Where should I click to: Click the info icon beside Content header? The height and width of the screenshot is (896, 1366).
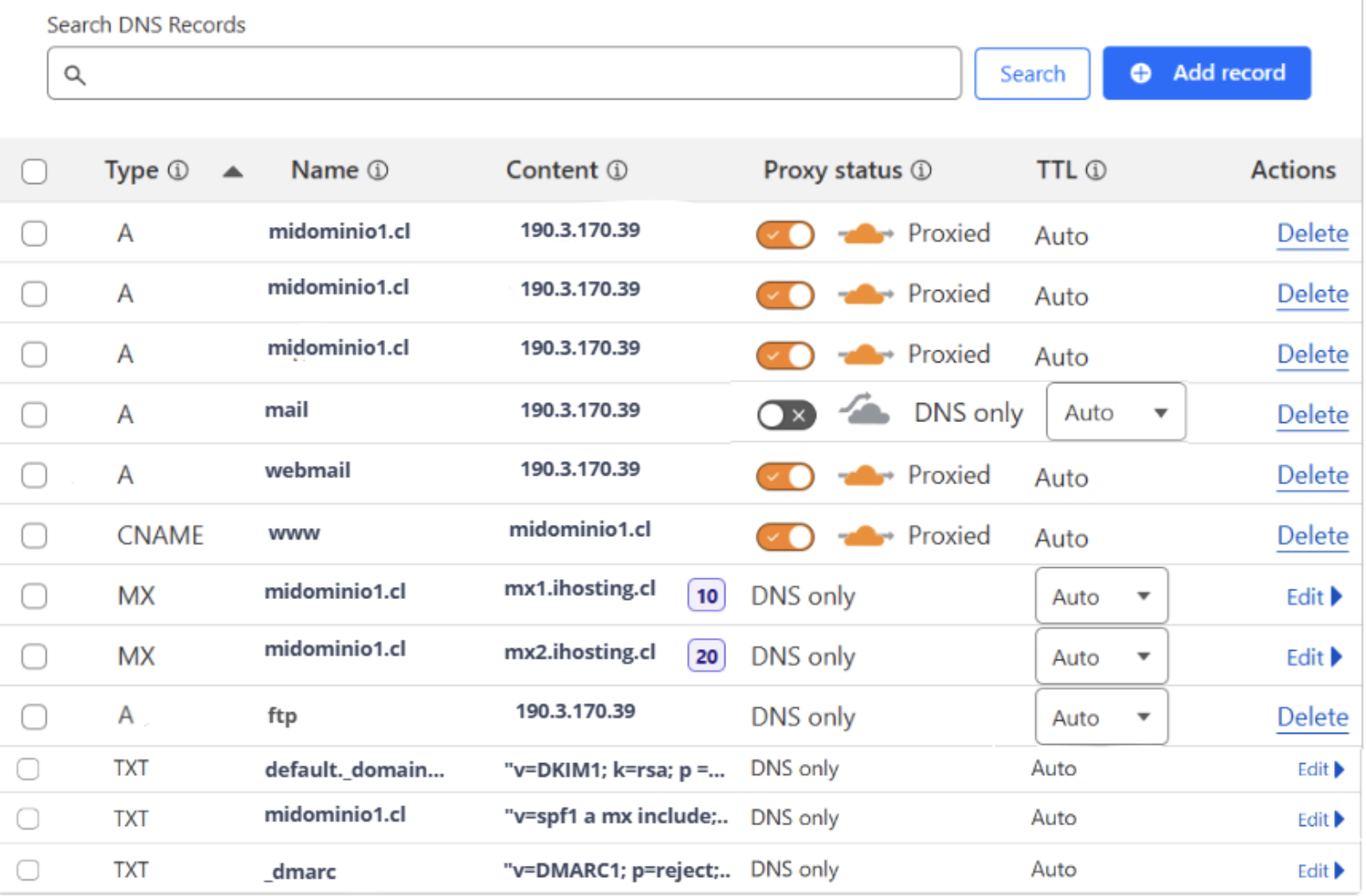[x=617, y=170]
